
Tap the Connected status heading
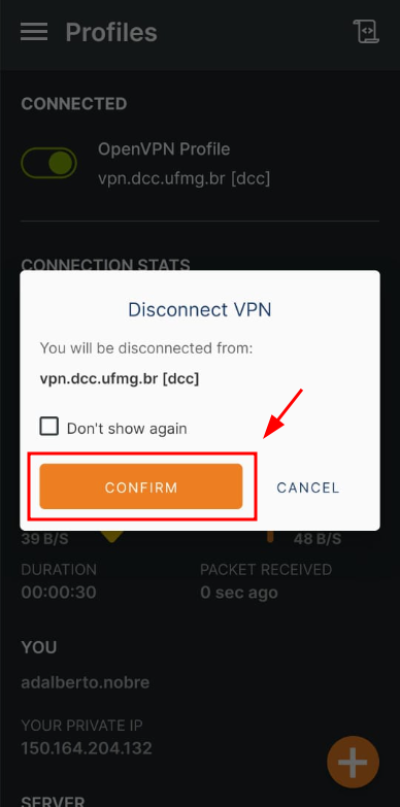click(x=74, y=104)
